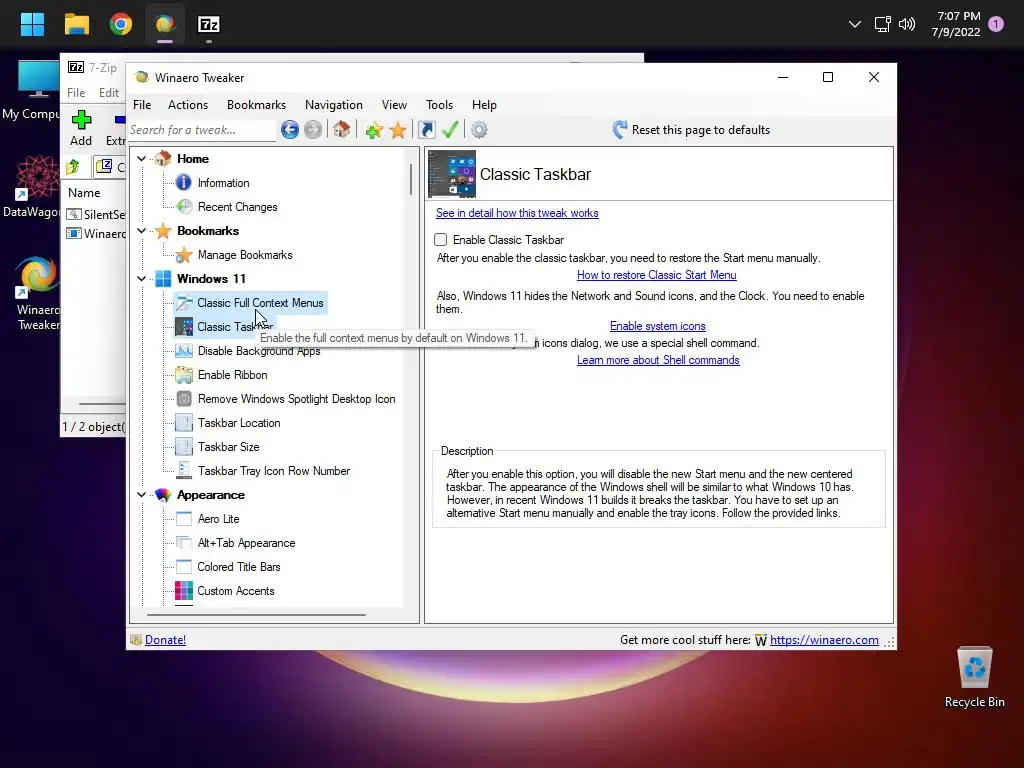Show hidden tray icons chevron

pyautogui.click(x=854, y=25)
